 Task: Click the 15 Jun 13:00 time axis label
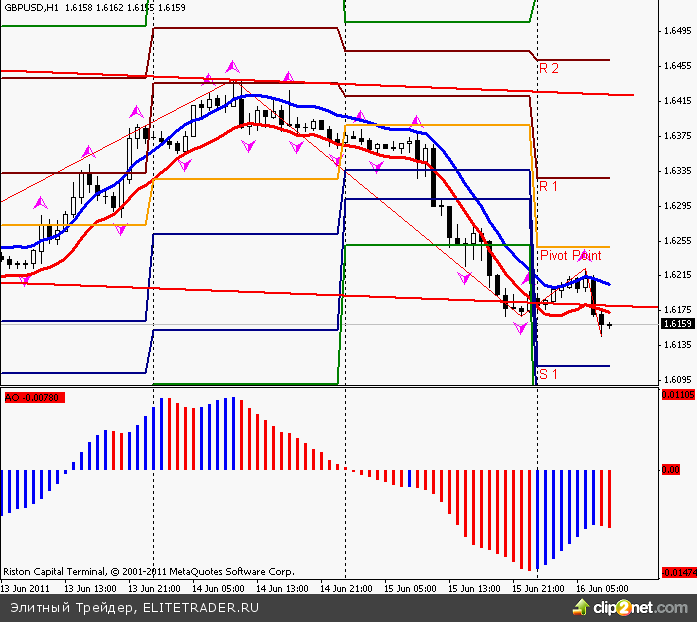474,588
